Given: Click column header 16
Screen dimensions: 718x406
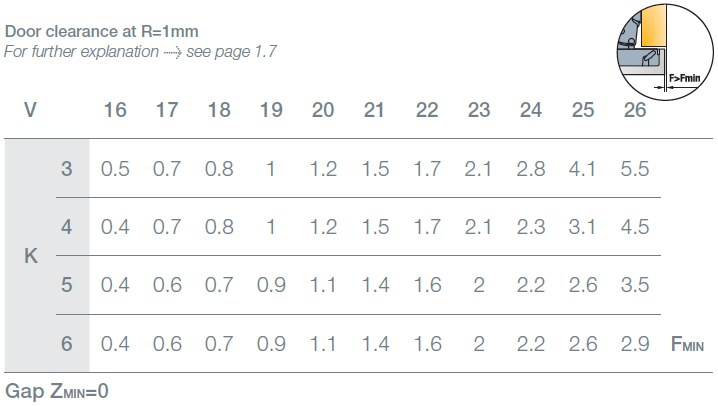Looking at the screenshot, I should tap(115, 109).
